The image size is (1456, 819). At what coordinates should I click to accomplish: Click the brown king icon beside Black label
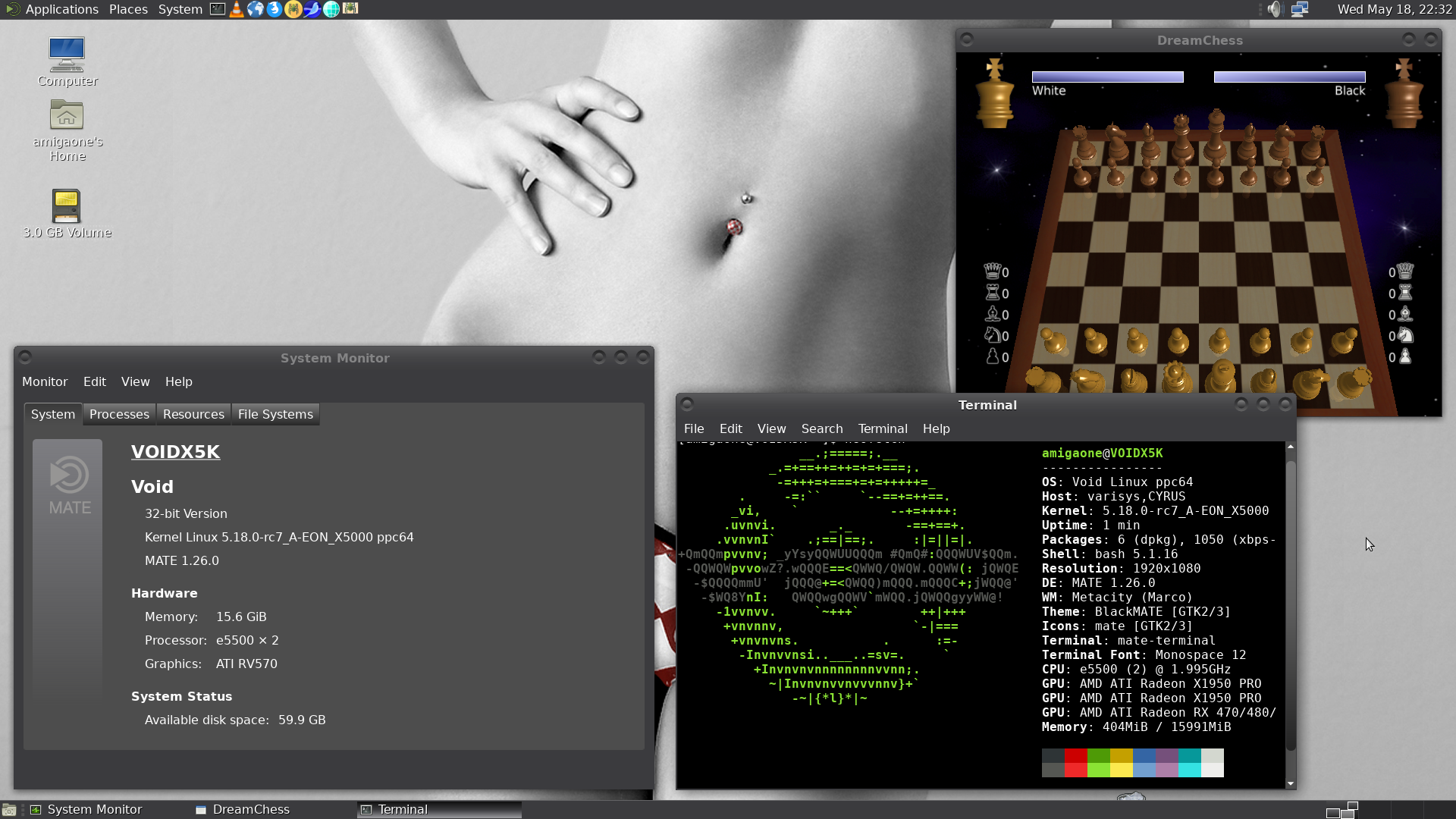point(1404,93)
